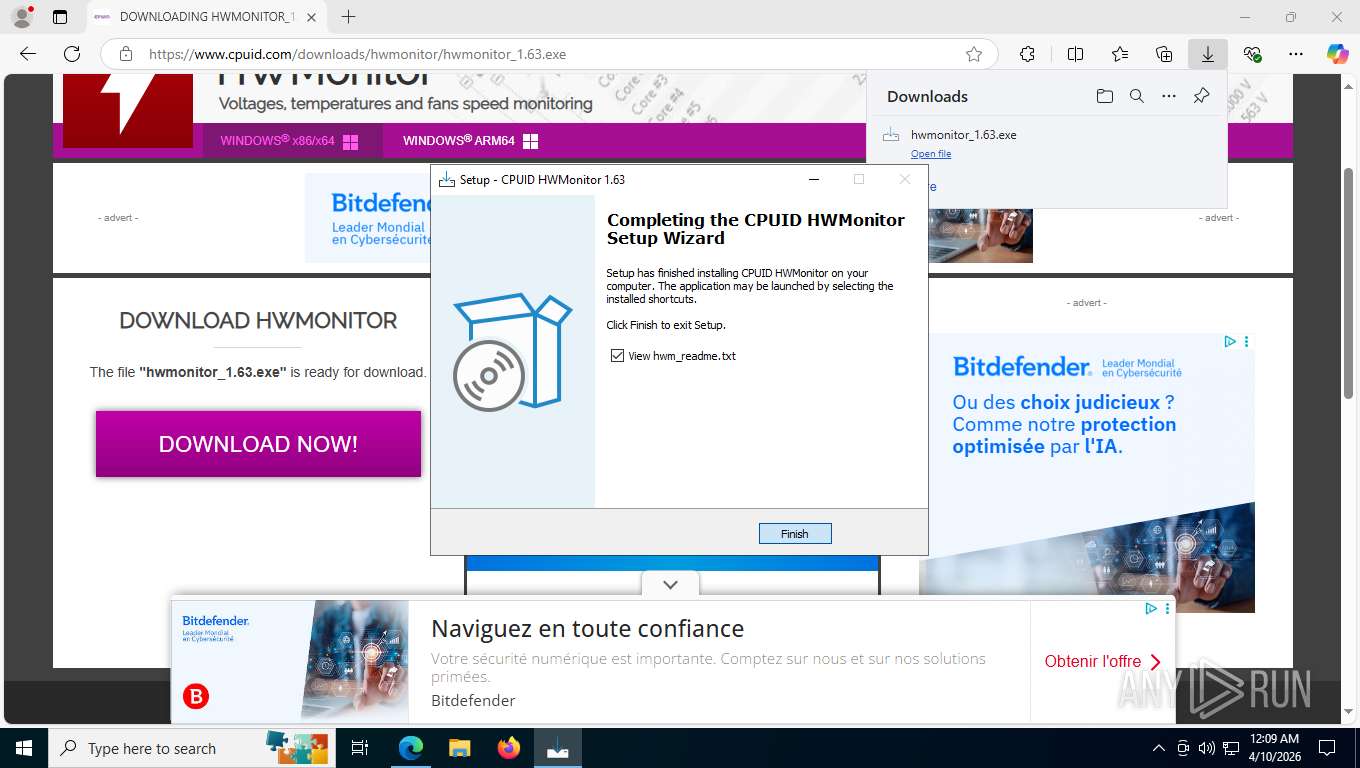Search downloads with magnifier icon
The height and width of the screenshot is (768, 1360).
(x=1136, y=96)
